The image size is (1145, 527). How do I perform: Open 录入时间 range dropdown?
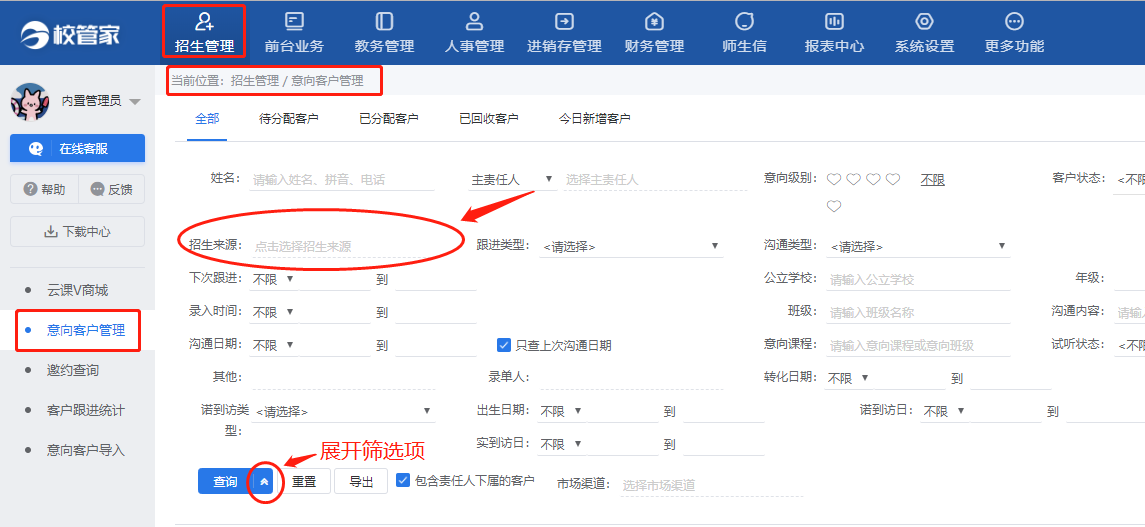pos(274,312)
